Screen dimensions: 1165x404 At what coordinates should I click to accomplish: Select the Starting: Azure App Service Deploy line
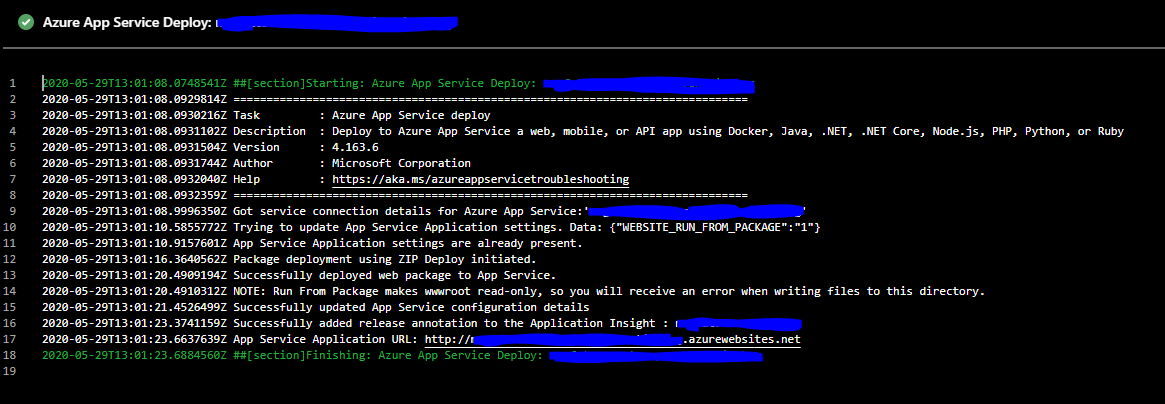tap(398, 83)
